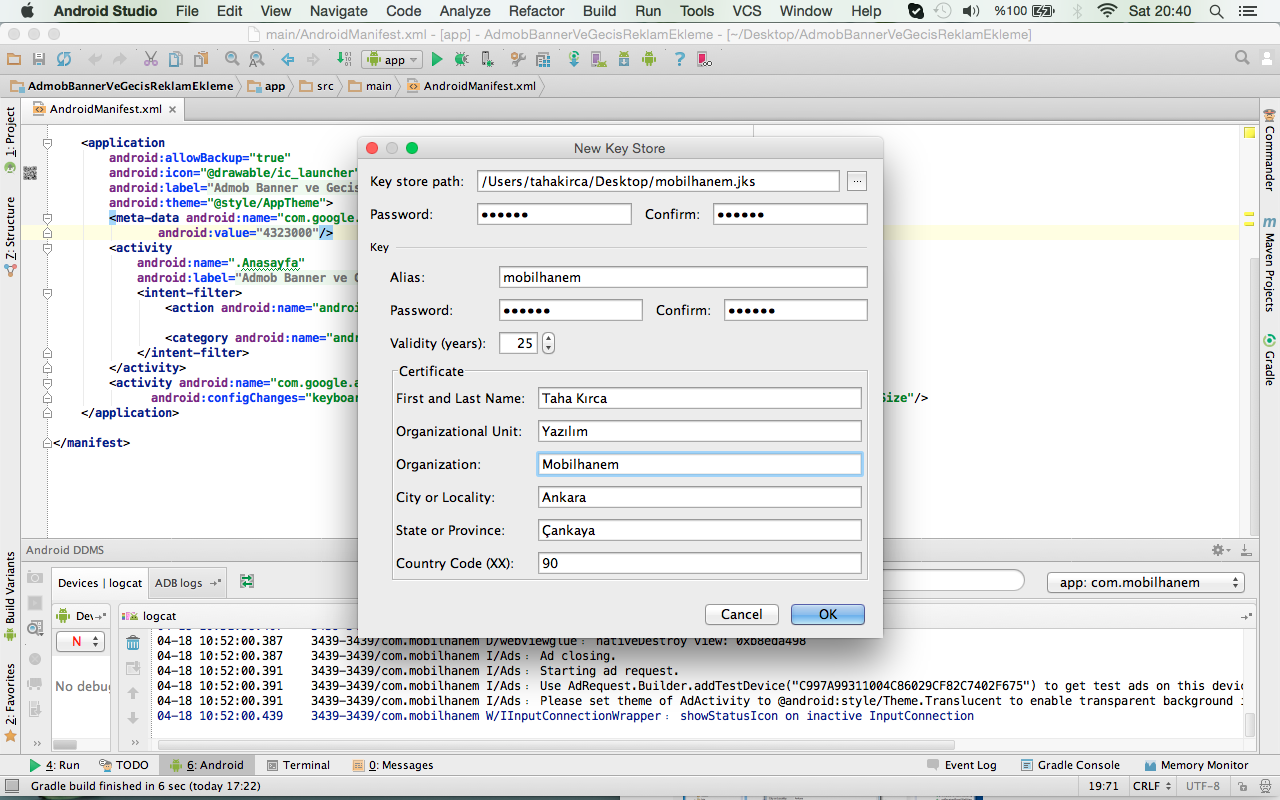Switch to the ADB logs tab
Image resolution: width=1280 pixels, height=800 pixels.
coord(187,583)
